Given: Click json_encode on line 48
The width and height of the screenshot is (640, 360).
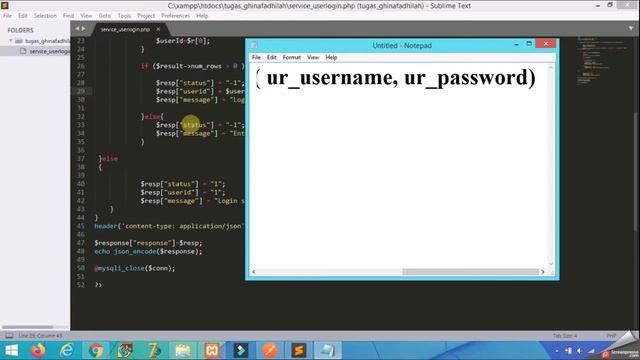Looking at the screenshot, I should pyautogui.click(x=136, y=251).
